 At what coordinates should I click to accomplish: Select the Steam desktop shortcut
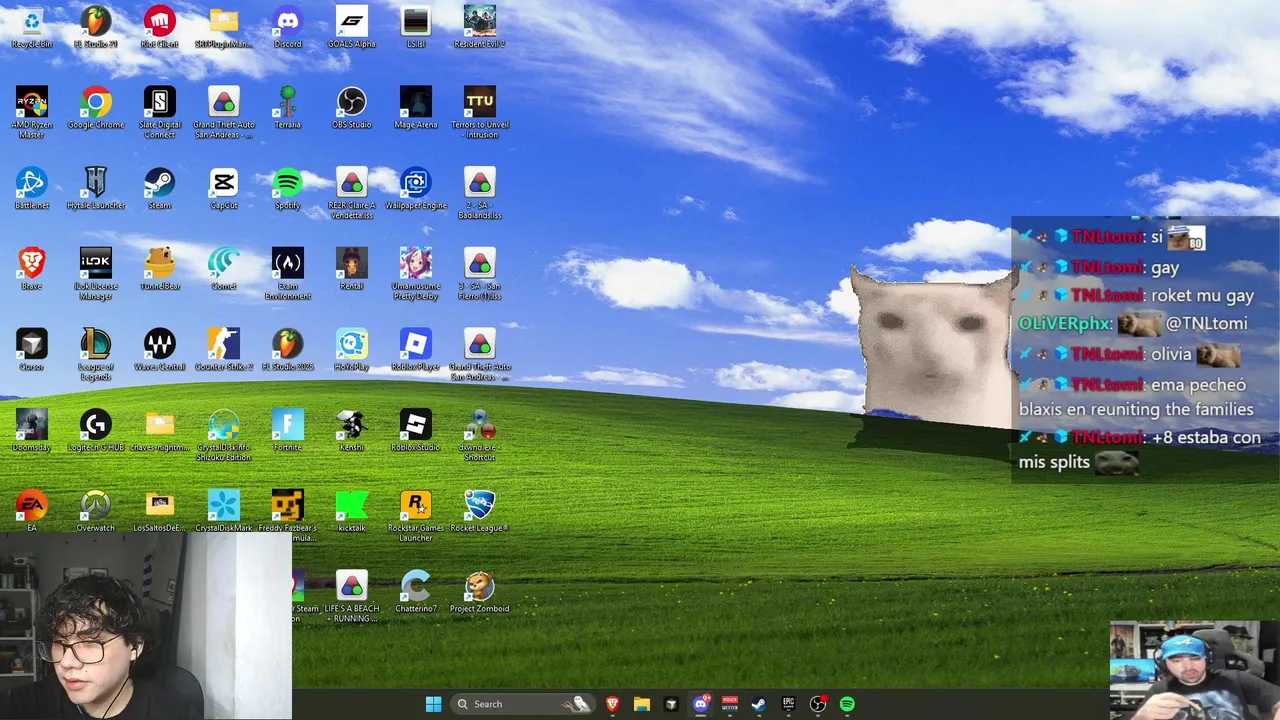160,188
